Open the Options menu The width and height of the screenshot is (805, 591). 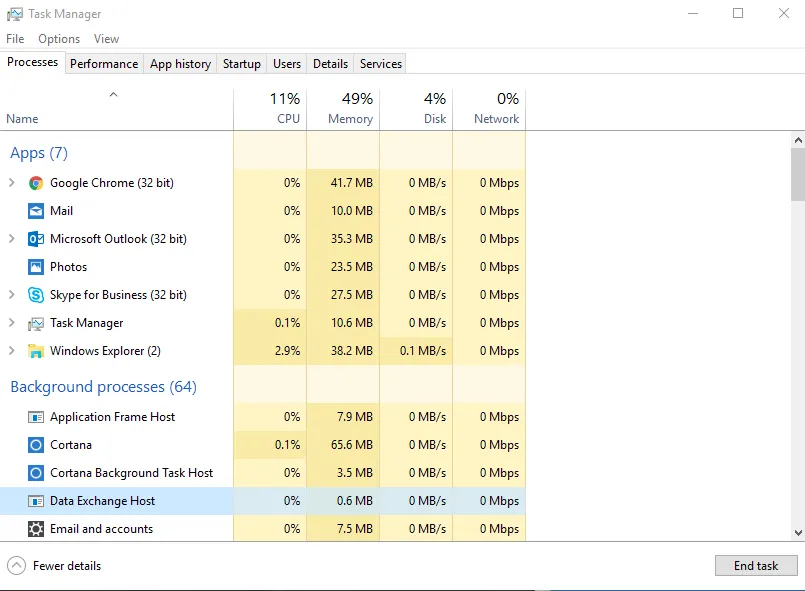click(x=59, y=39)
